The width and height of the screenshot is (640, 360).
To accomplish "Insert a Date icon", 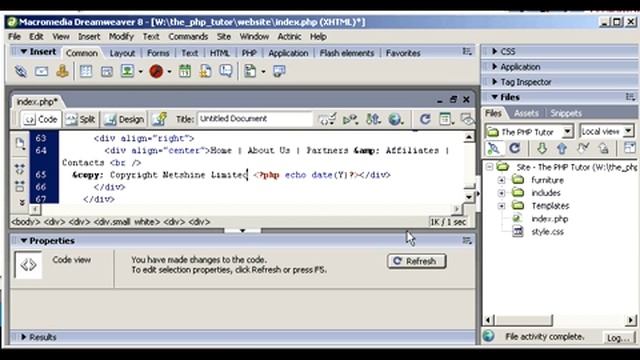I will point(184,71).
